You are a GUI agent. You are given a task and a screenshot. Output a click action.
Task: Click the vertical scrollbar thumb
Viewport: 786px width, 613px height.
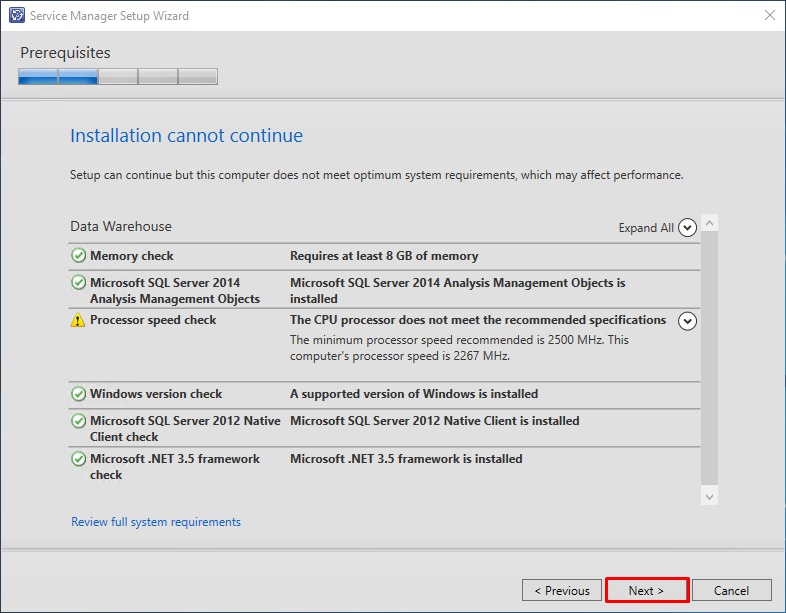pos(709,358)
